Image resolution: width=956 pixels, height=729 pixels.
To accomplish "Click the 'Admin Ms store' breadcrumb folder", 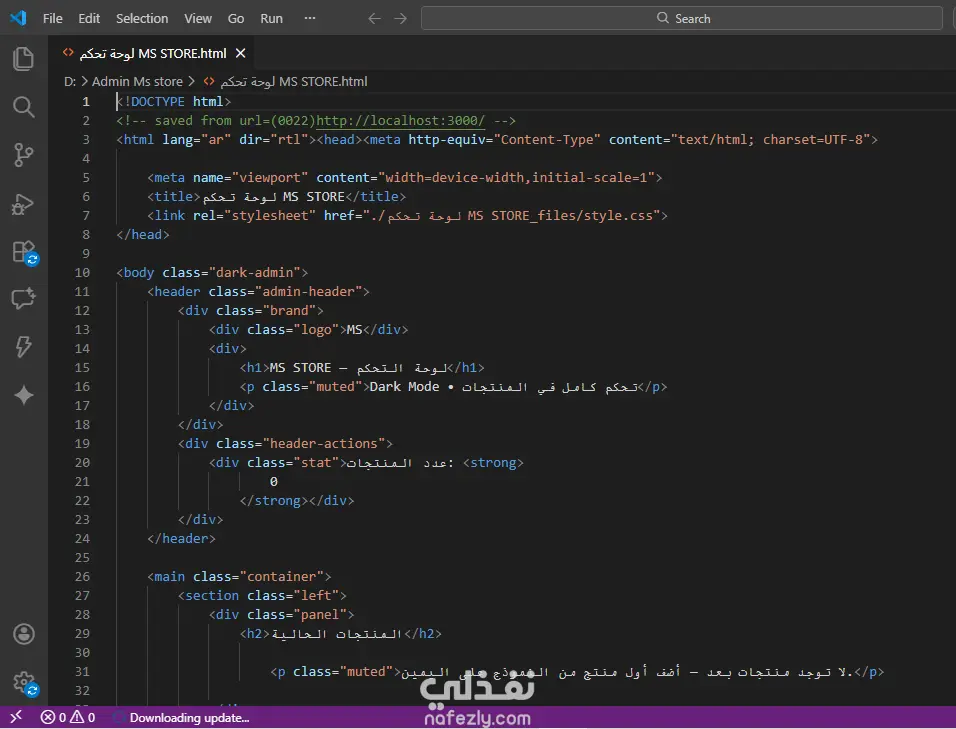I will tap(137, 82).
